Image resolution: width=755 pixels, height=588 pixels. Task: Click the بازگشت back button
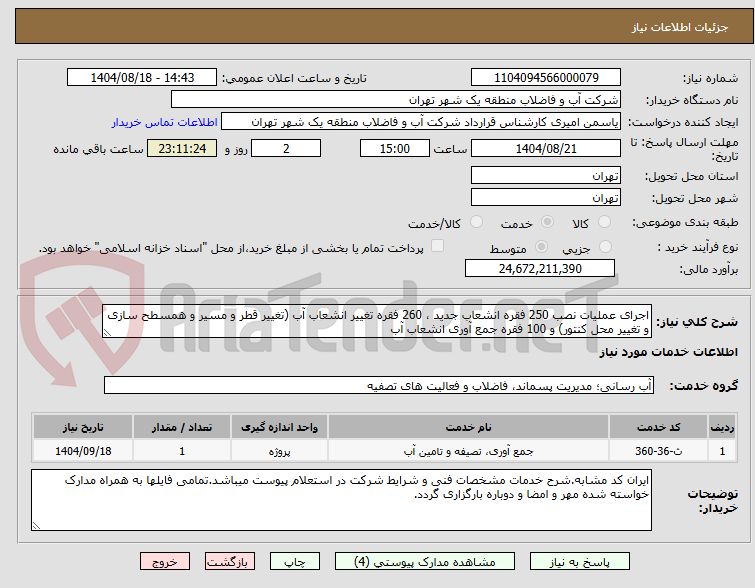pos(230,562)
